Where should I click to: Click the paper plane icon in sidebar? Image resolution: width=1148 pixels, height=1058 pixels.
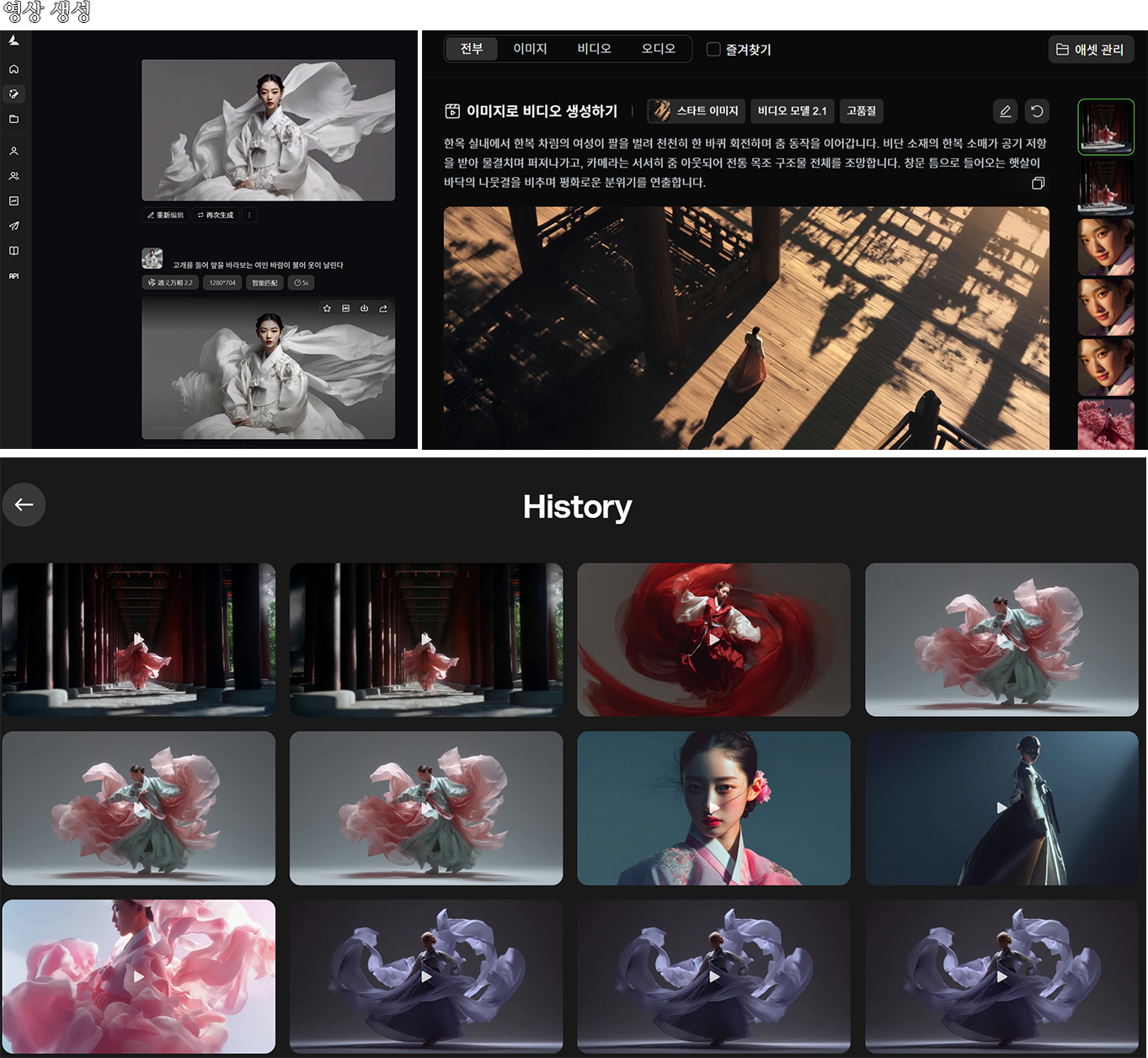click(x=13, y=226)
